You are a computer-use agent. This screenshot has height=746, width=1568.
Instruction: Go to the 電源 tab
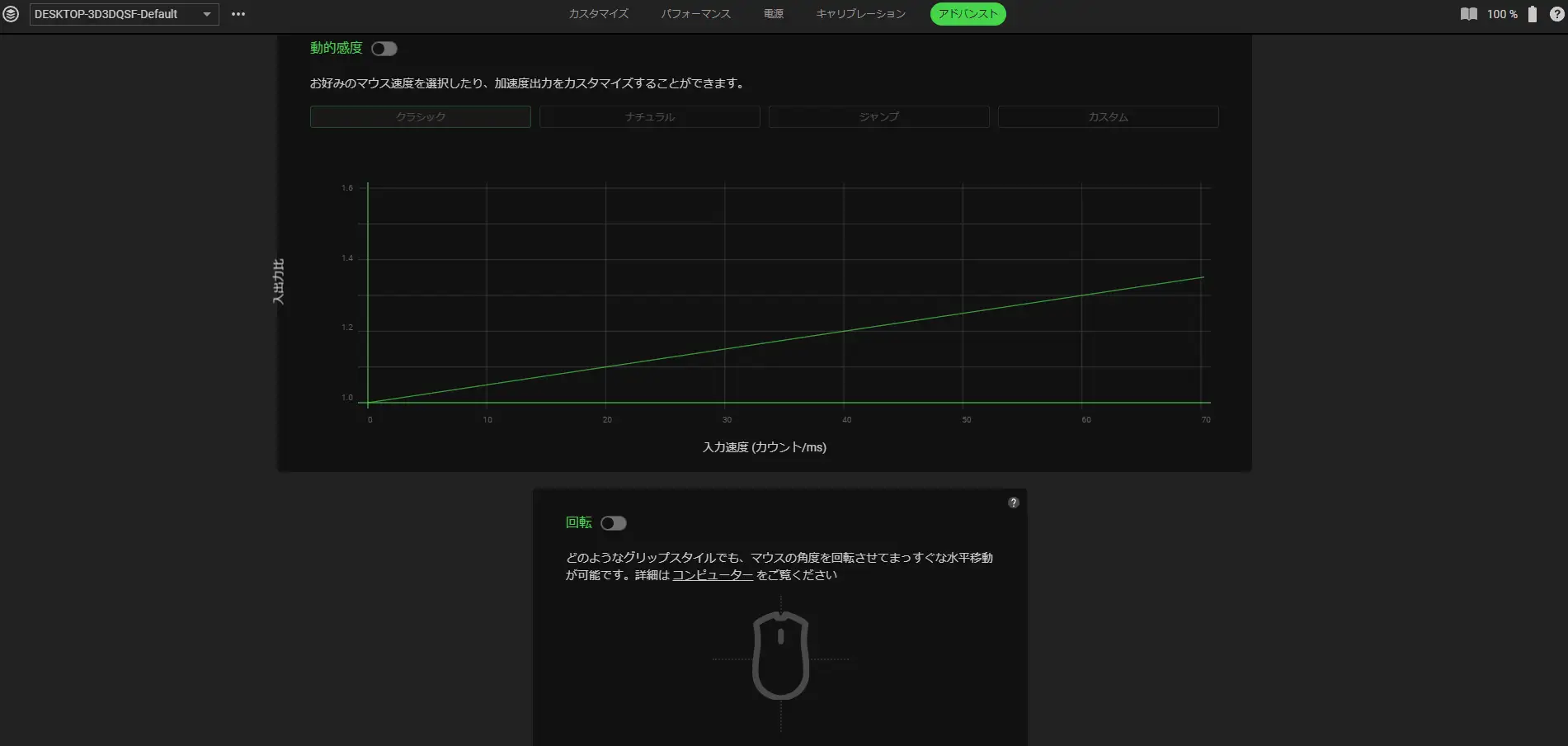pos(773,14)
